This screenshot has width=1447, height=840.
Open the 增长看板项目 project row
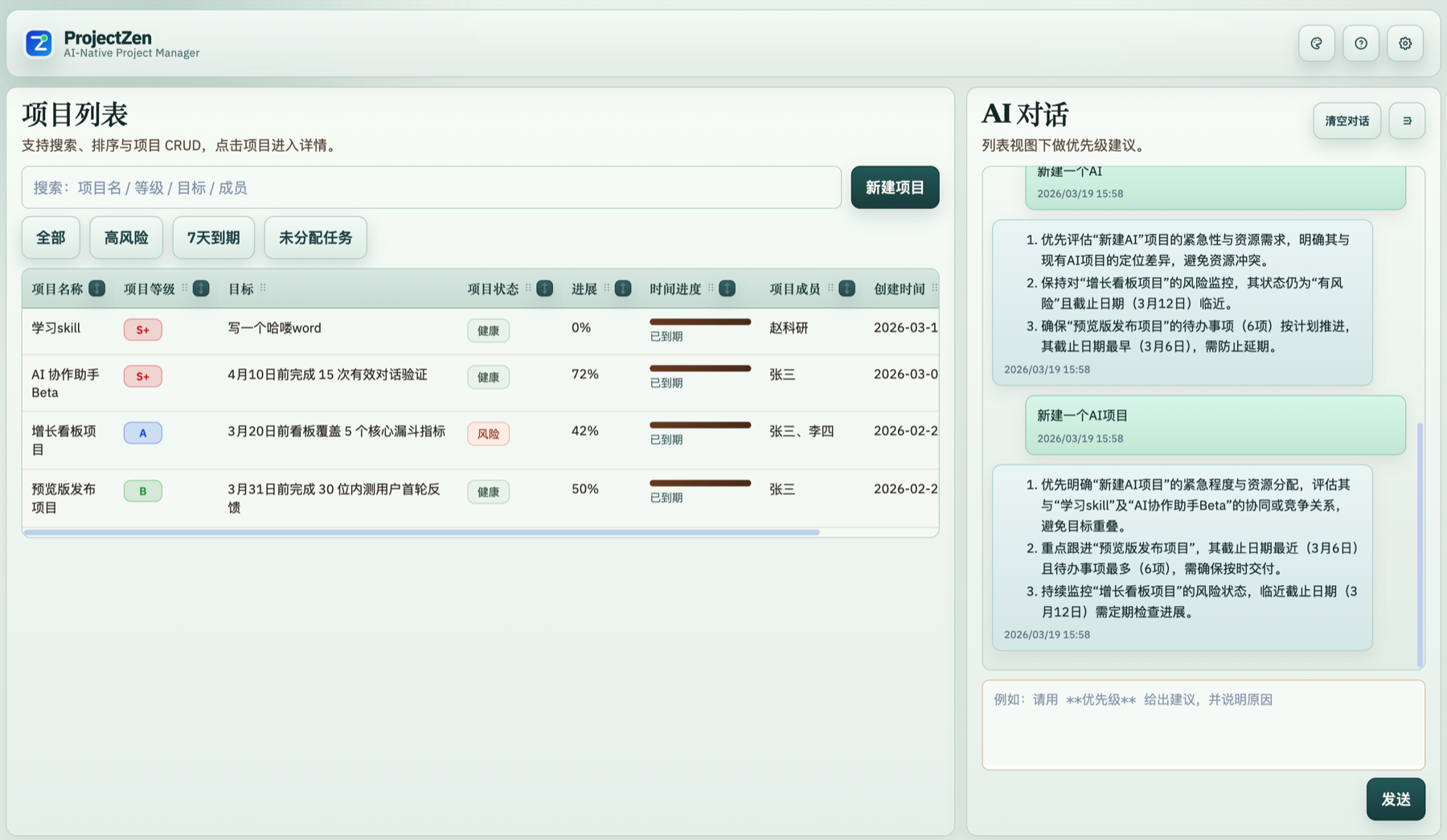(x=480, y=440)
